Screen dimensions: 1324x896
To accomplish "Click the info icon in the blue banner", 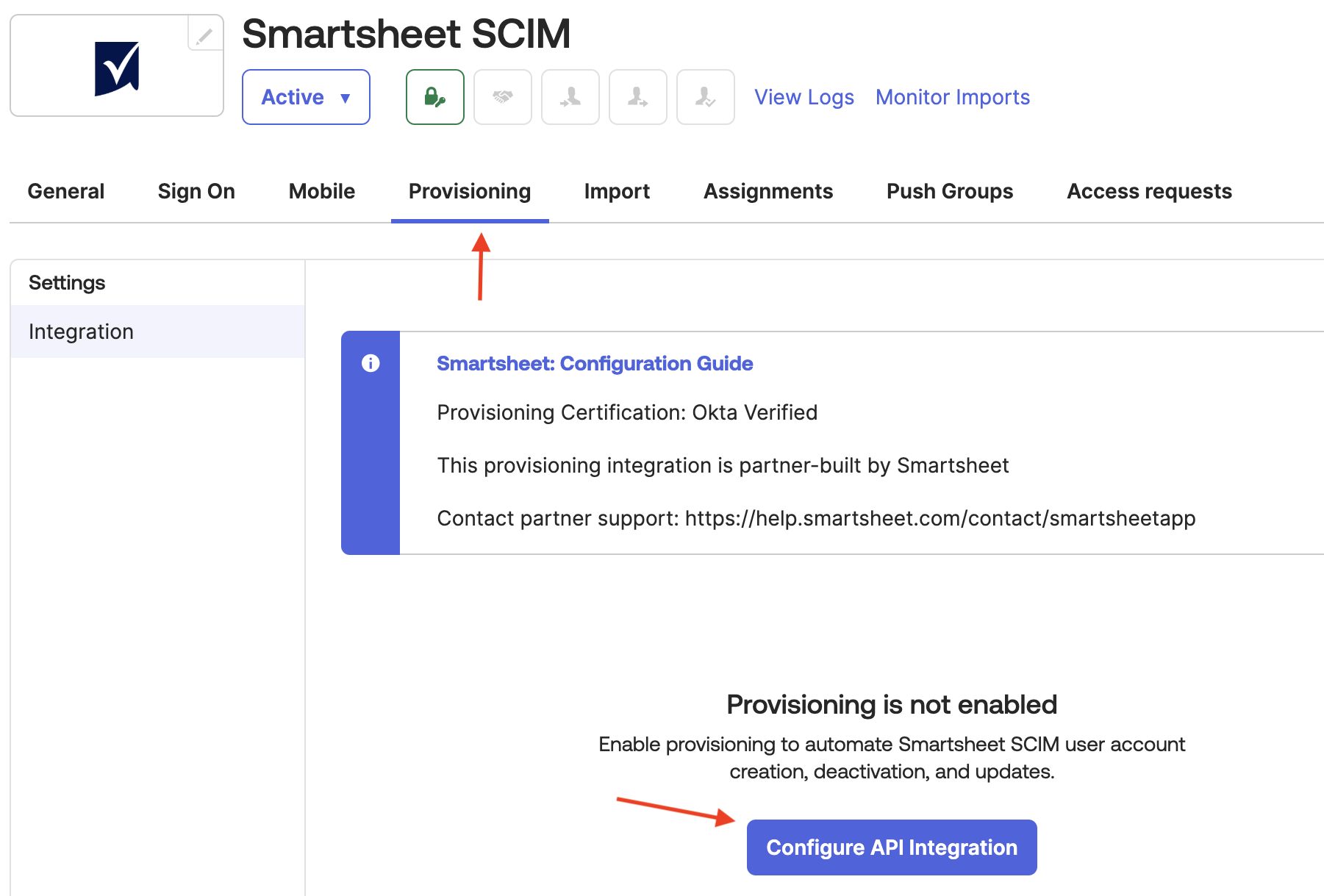I will [x=371, y=363].
